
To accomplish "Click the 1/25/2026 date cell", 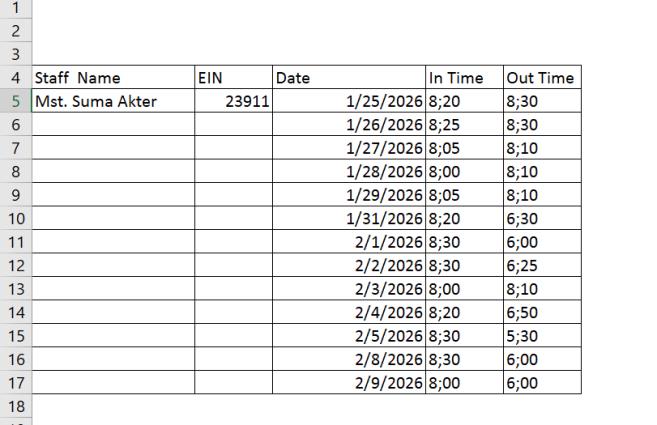I will click(349, 101).
